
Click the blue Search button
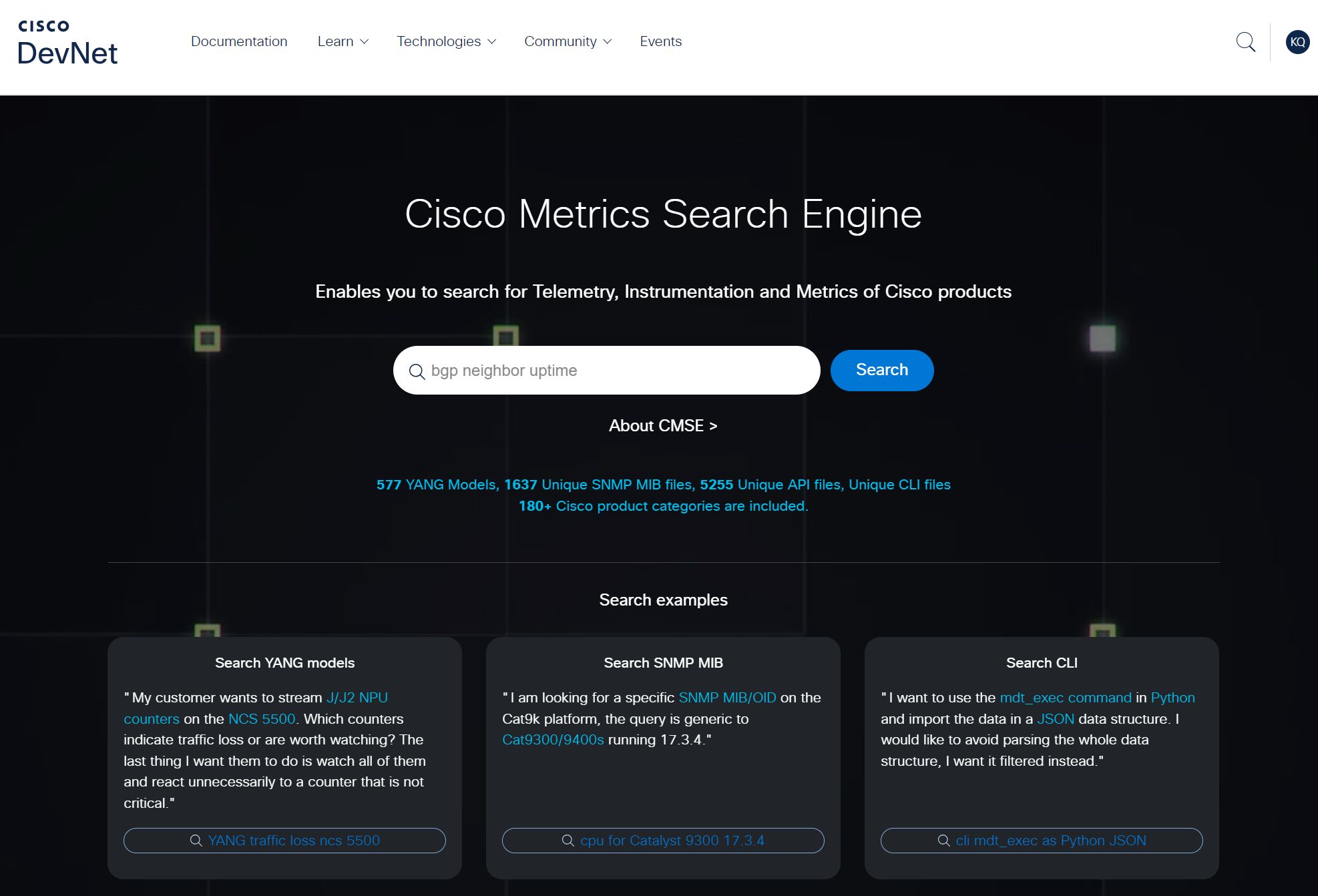coord(882,370)
